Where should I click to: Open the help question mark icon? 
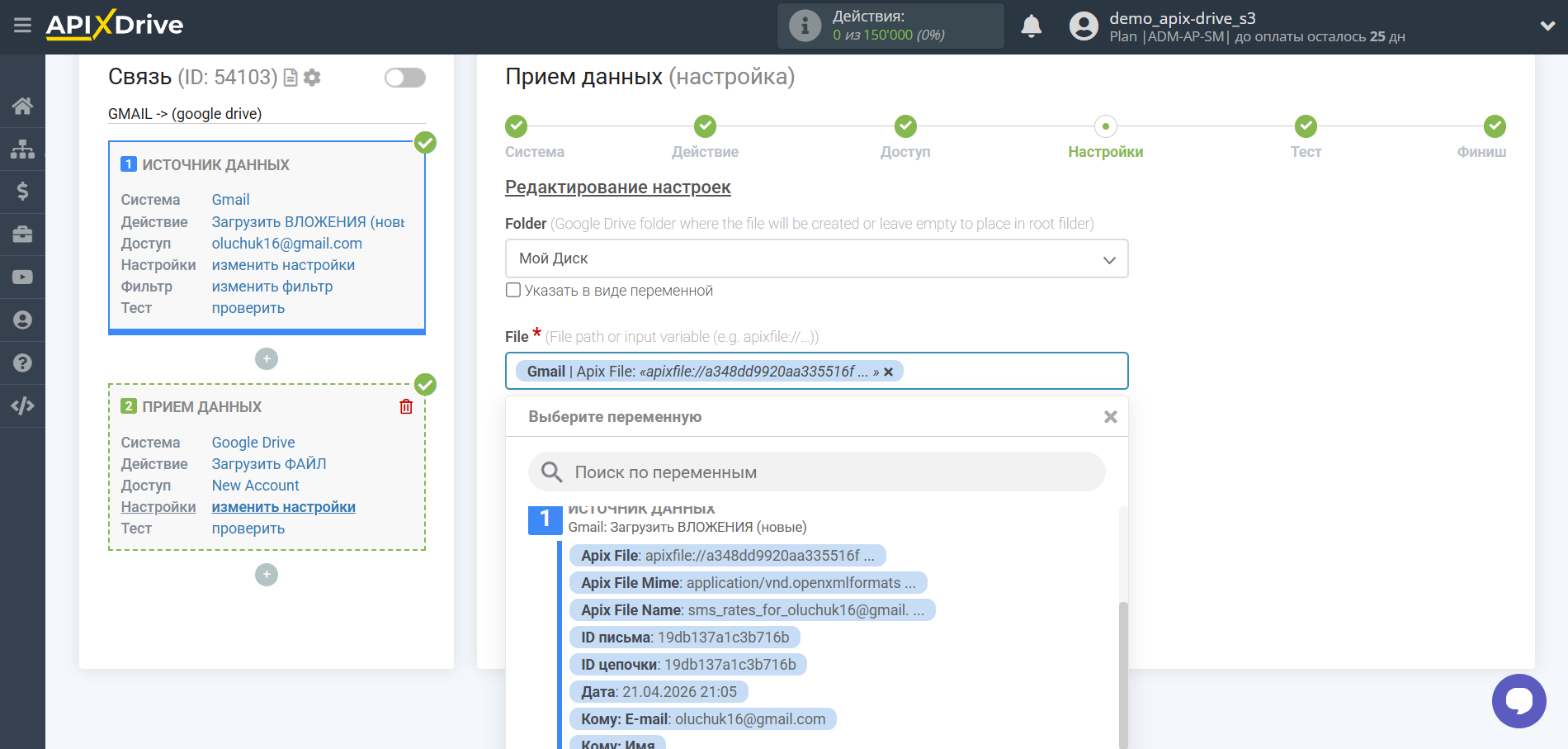tap(22, 363)
